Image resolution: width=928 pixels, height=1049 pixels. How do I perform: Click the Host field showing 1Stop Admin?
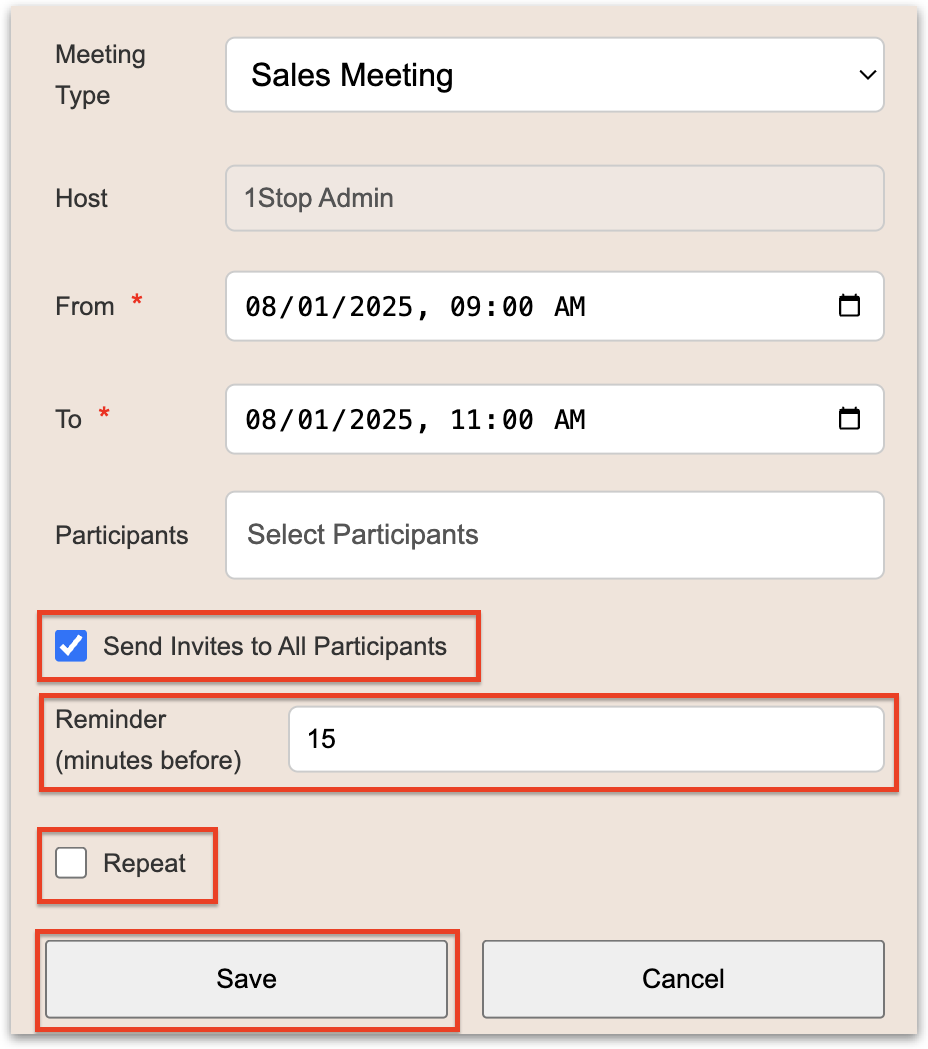(554, 198)
